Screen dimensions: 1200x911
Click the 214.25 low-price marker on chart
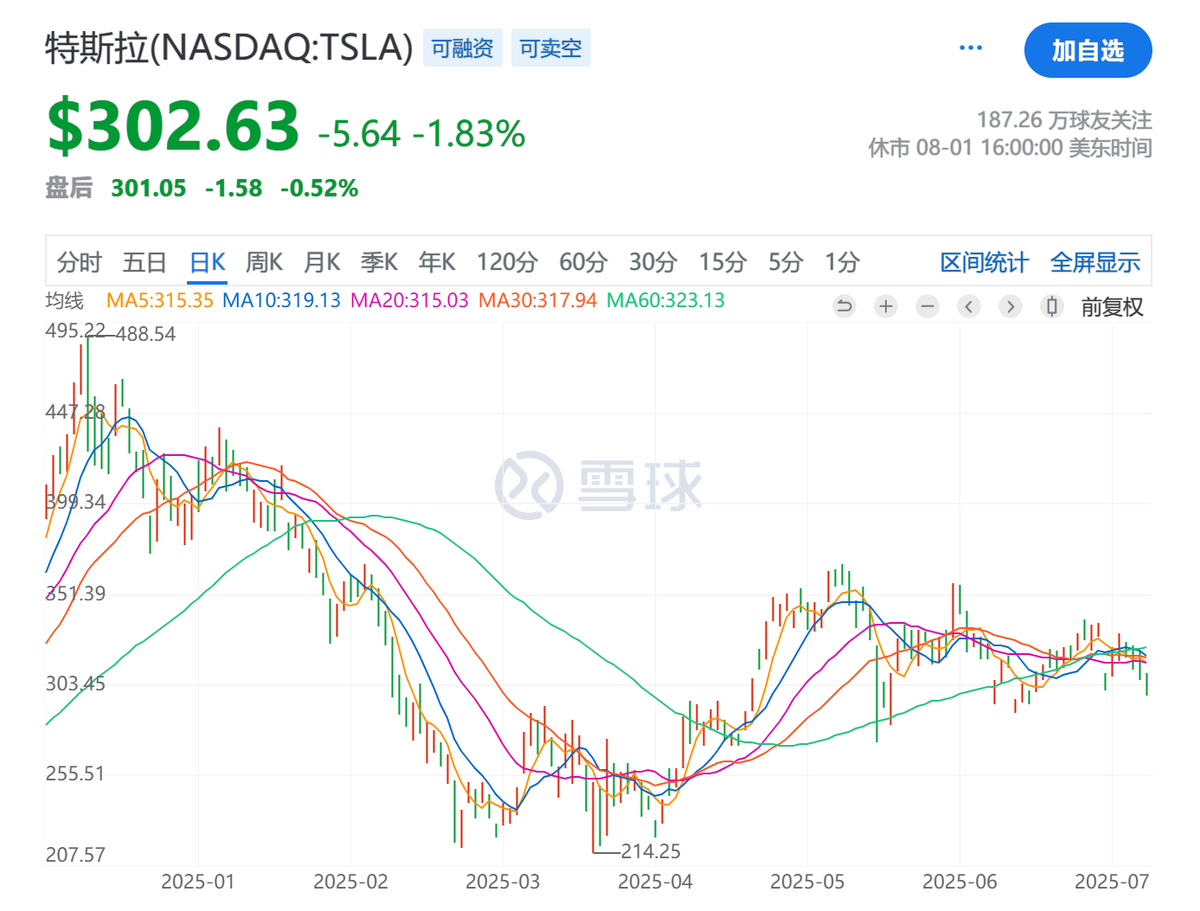(650, 851)
